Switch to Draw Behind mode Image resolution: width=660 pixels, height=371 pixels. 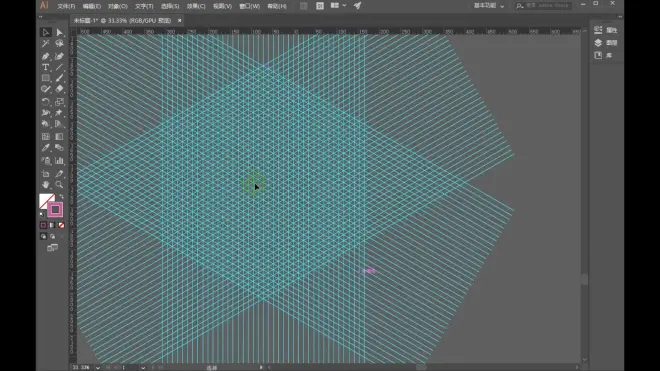click(x=52, y=236)
